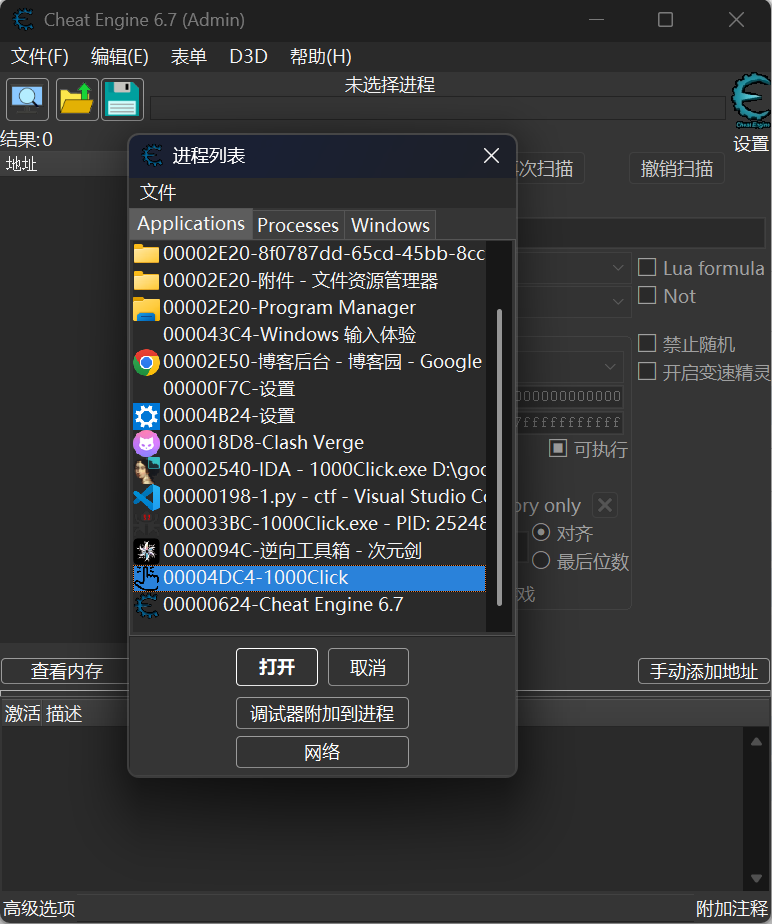Click the Cheat Engine 6.7 list icon
The image size is (772, 924).
tap(146, 605)
